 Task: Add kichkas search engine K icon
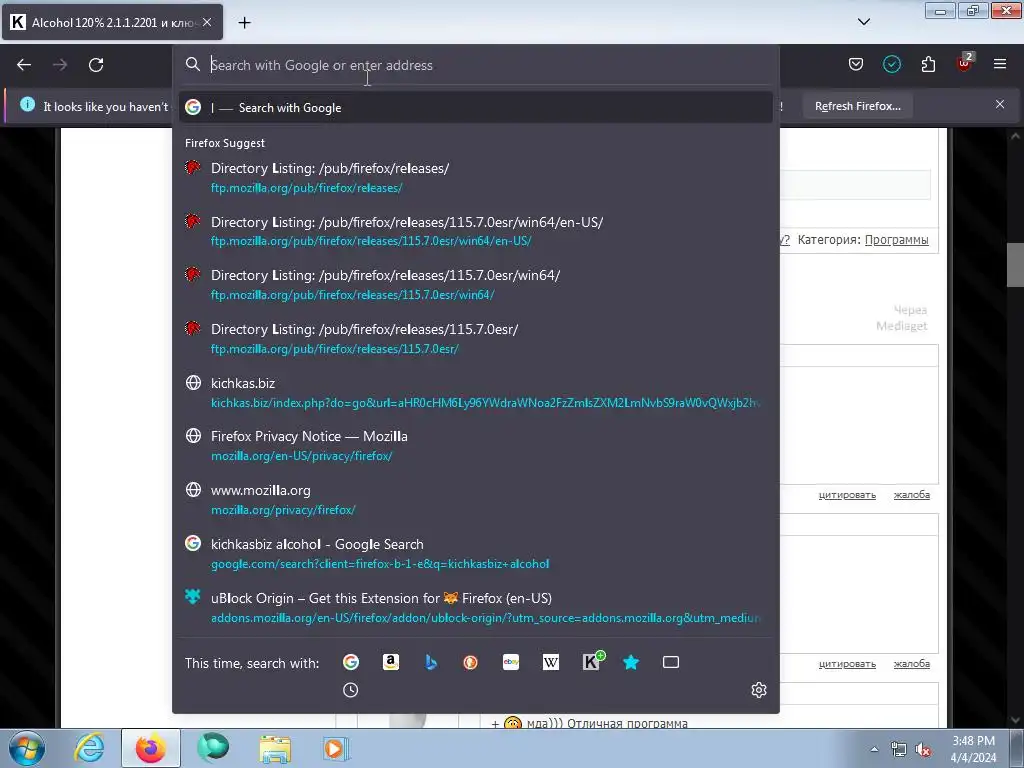(592, 661)
